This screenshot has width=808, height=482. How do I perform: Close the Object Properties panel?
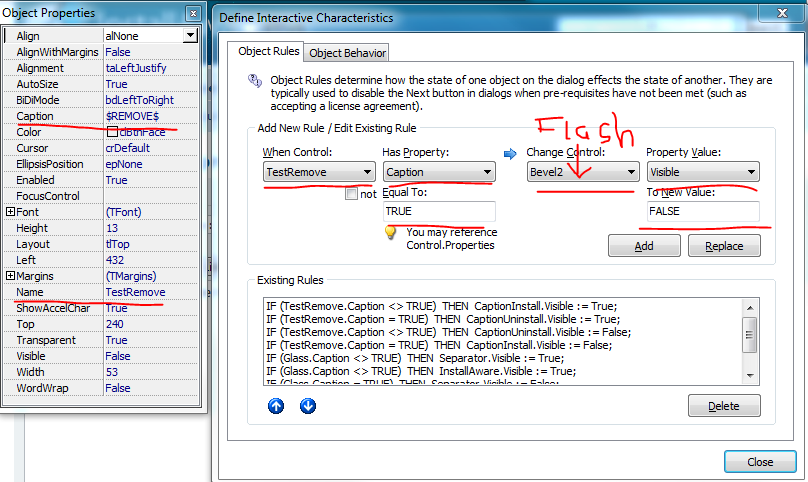[193, 13]
